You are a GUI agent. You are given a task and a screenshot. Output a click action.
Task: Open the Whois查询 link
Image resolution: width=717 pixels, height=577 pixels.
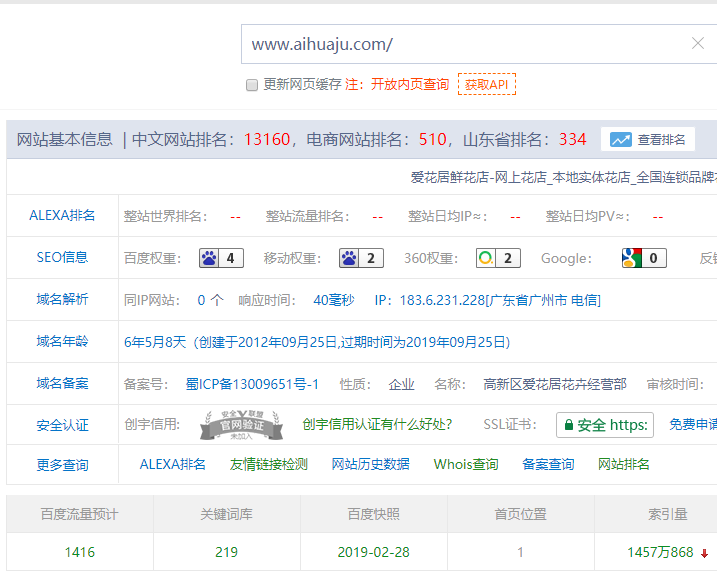coord(465,464)
